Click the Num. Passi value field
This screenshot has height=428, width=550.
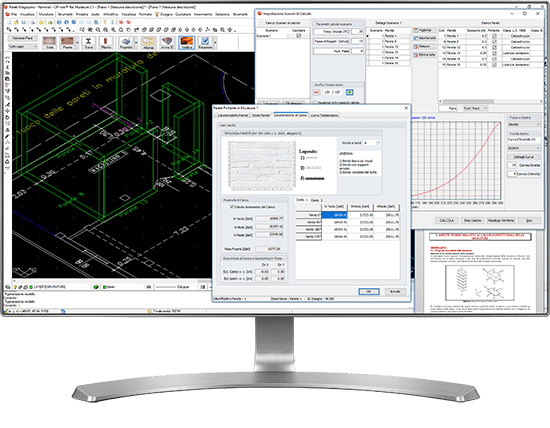point(357,51)
